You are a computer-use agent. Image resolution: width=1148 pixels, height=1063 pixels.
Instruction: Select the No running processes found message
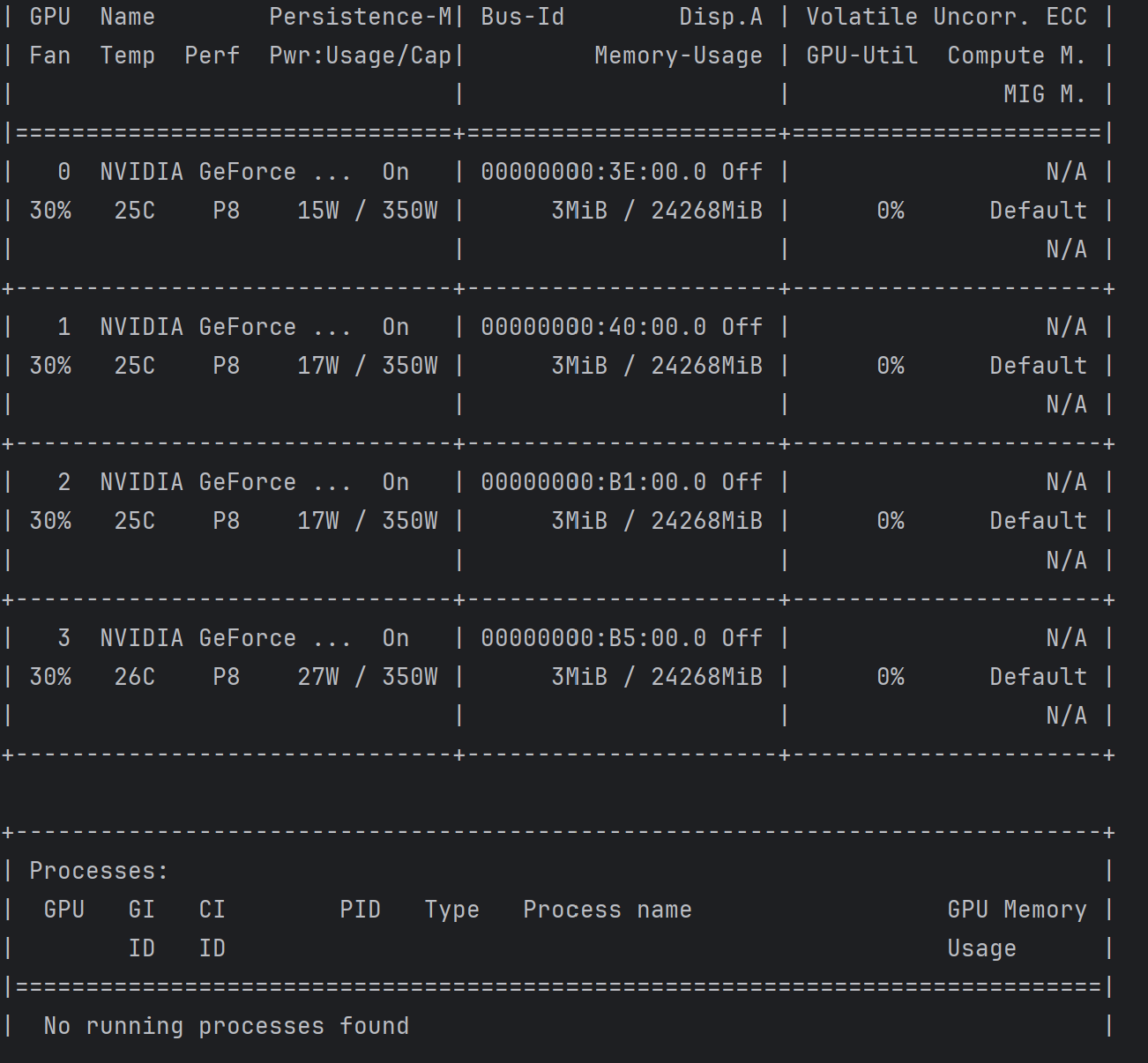(226, 1025)
